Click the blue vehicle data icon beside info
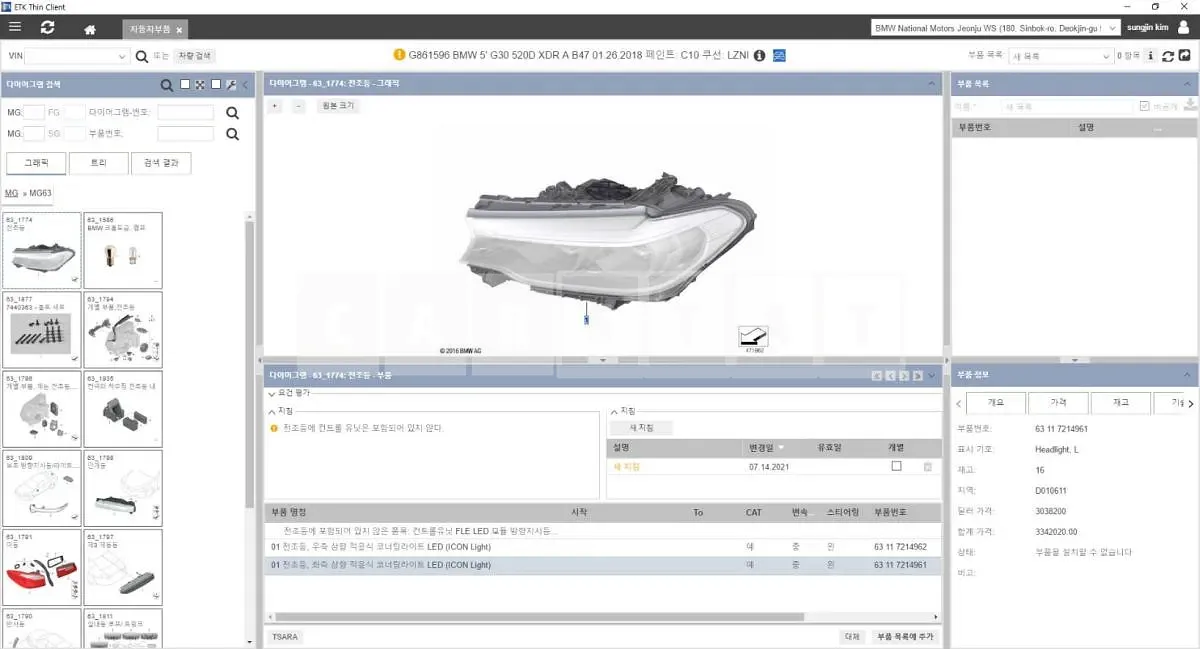Viewport: 1200px width, 649px height. (779, 56)
